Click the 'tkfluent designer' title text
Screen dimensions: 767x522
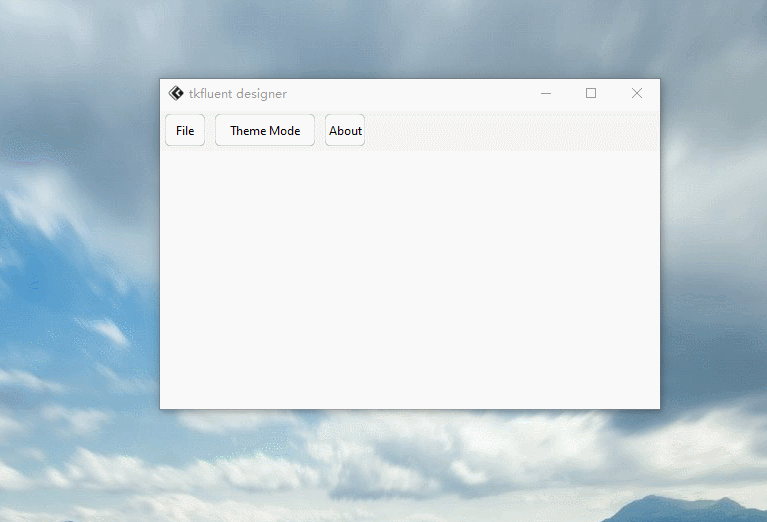pyautogui.click(x=238, y=94)
